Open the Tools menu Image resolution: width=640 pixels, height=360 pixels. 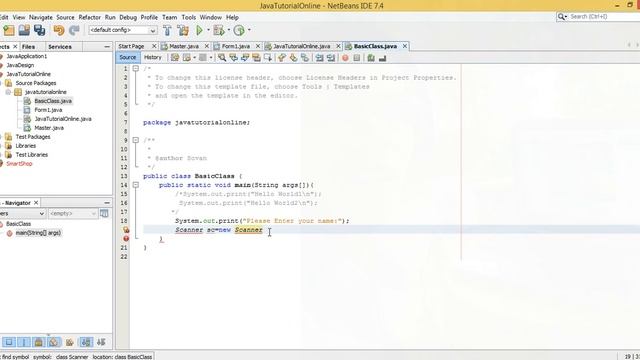pyautogui.click(x=189, y=18)
